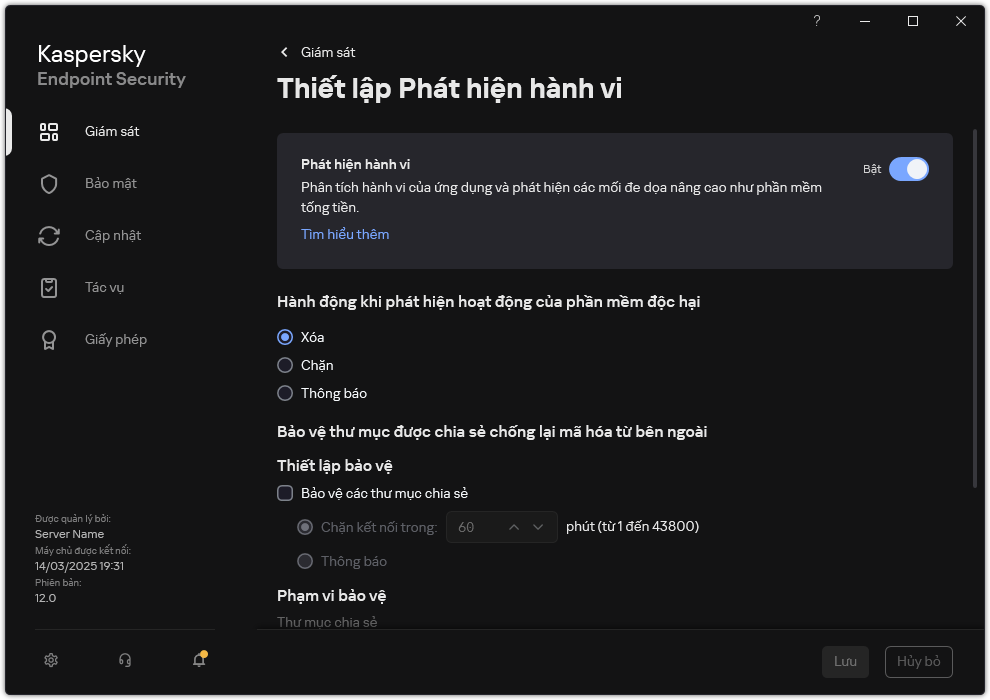The height and width of the screenshot is (700, 990).
Task: Open help with the question mark icon
Action: coord(816,21)
